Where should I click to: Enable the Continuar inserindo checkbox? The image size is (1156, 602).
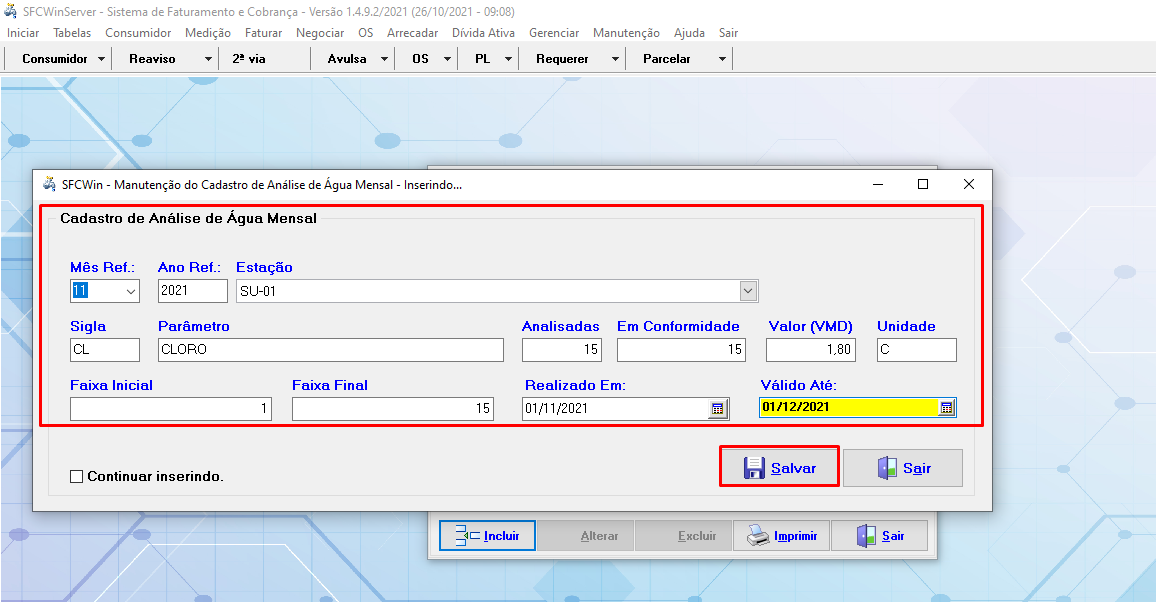tap(77, 477)
